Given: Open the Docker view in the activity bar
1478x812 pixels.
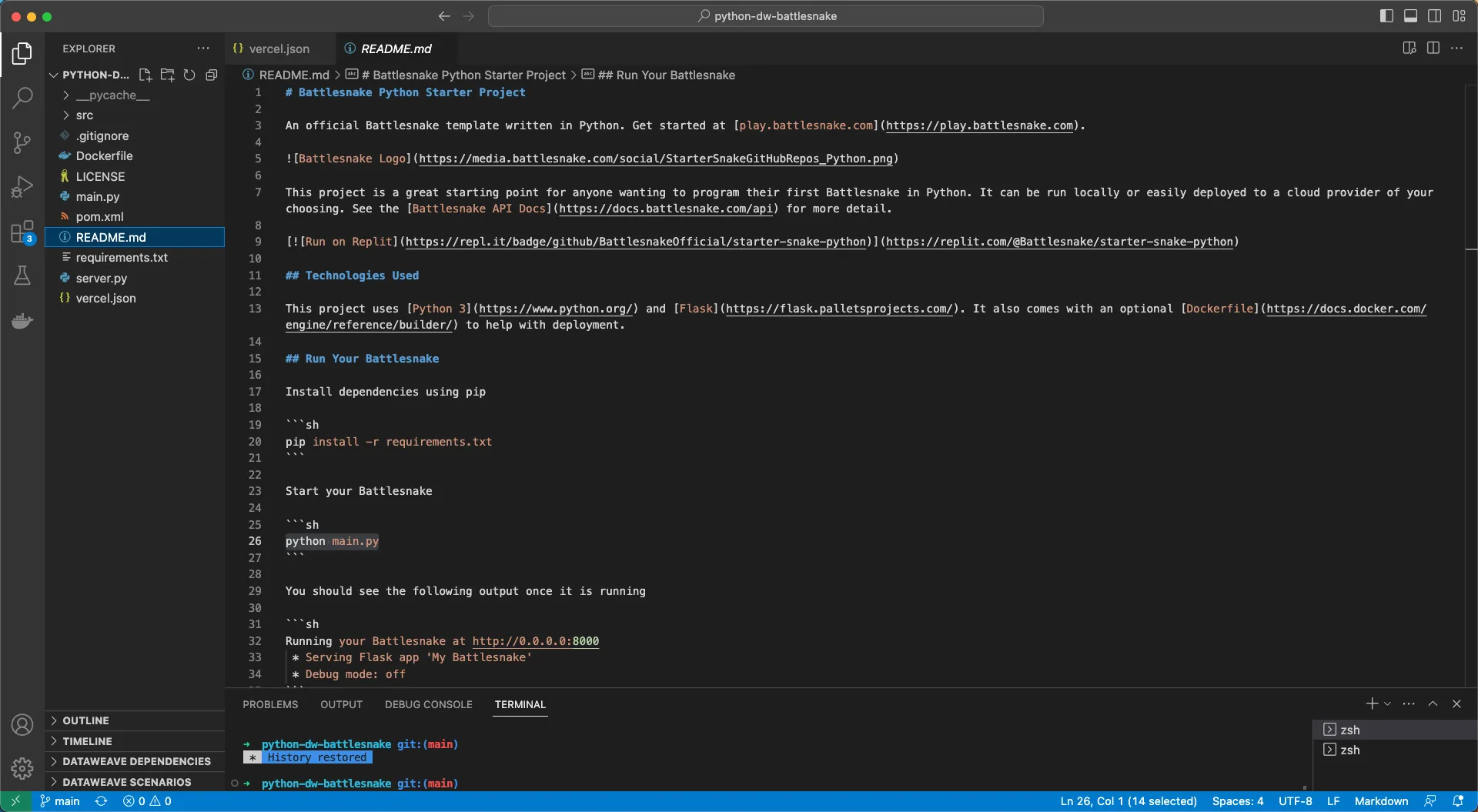Looking at the screenshot, I should (22, 320).
